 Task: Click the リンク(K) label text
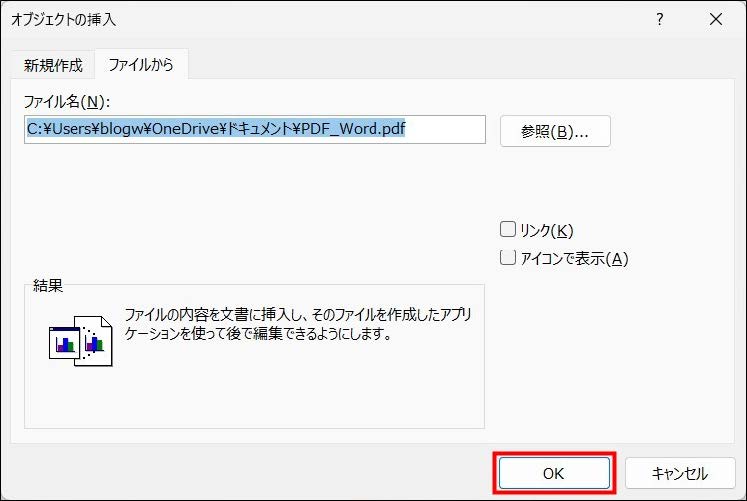tap(547, 231)
